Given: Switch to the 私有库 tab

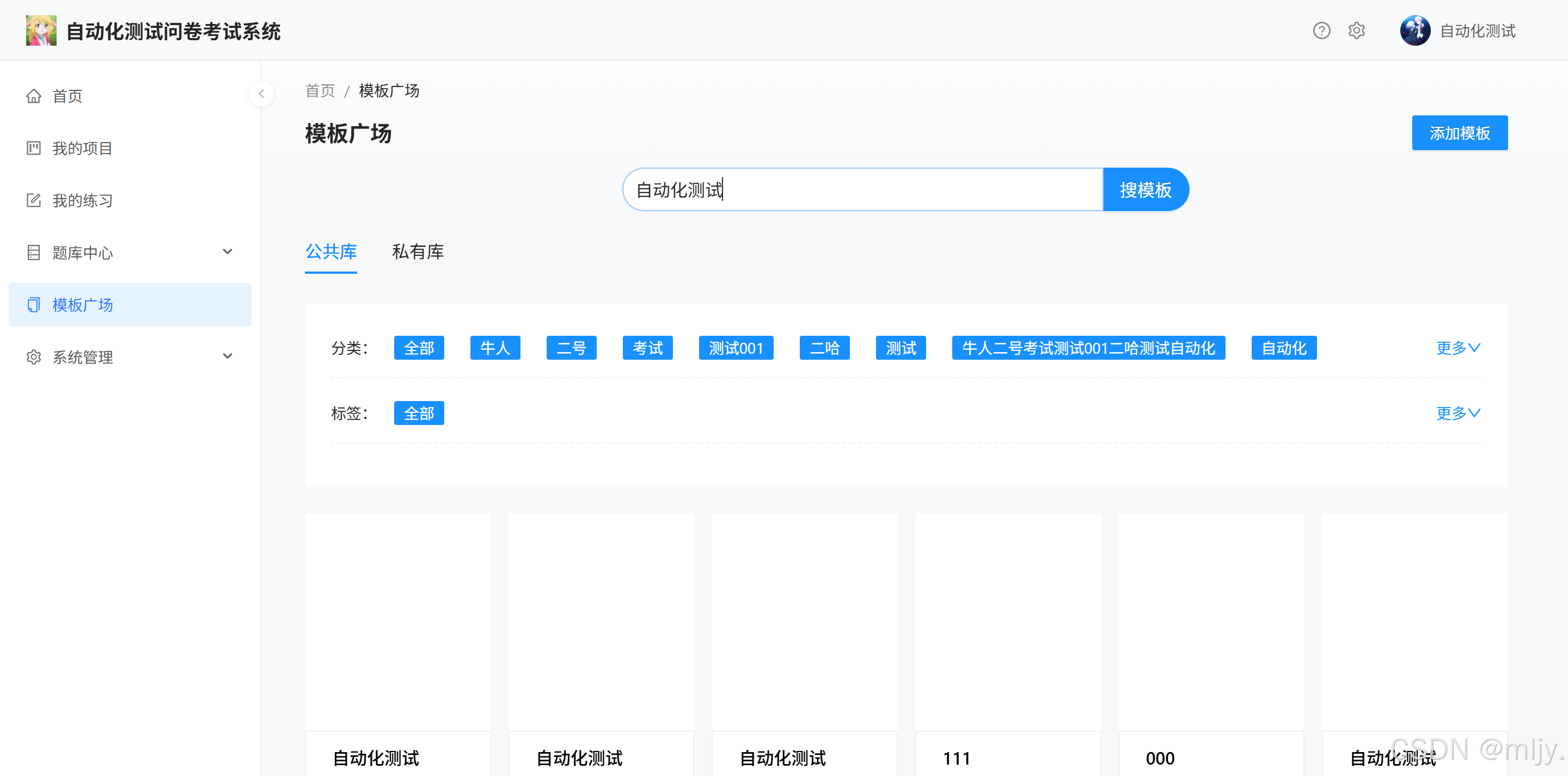Looking at the screenshot, I should [x=418, y=252].
